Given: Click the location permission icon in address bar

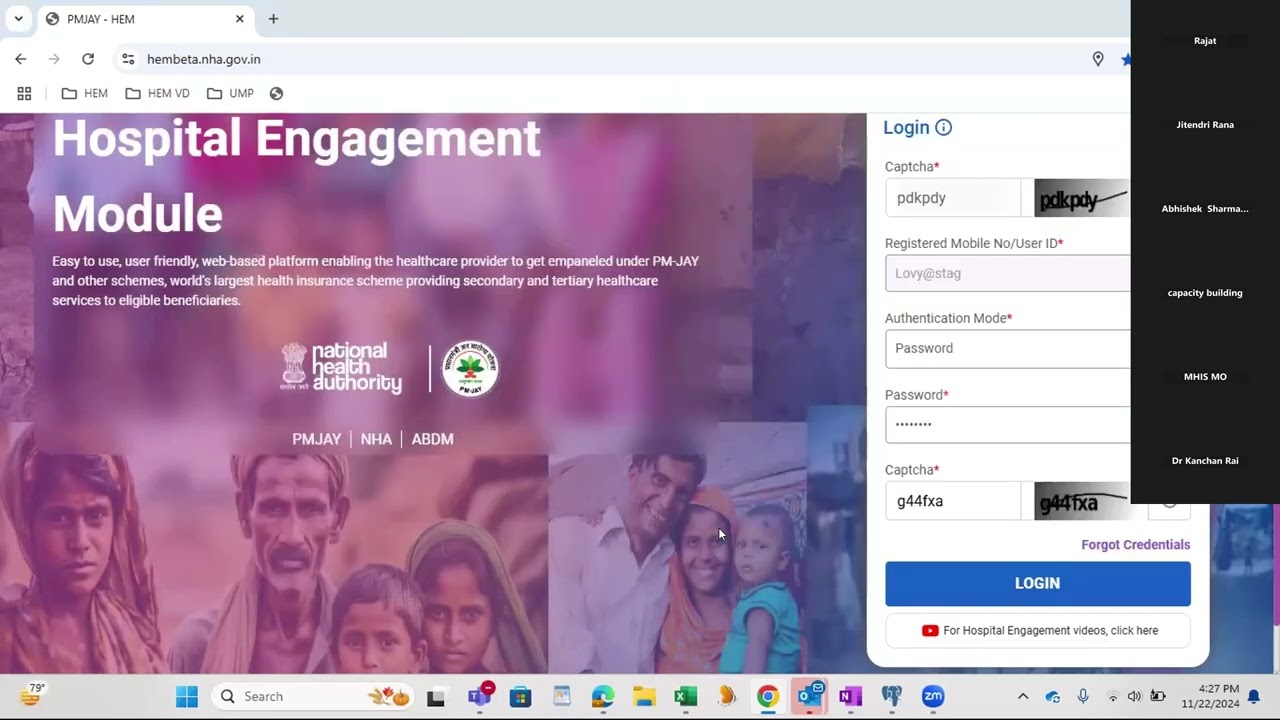Looking at the screenshot, I should pos(1098,59).
